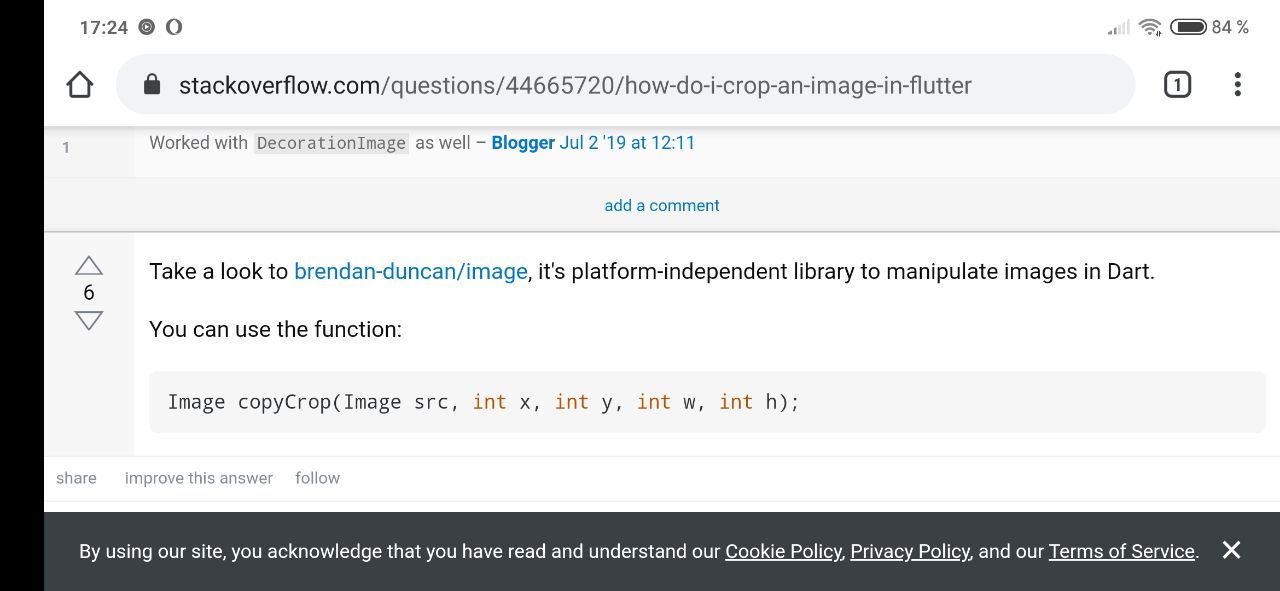Tap the battery status icon
The height and width of the screenshot is (591, 1280).
[x=1187, y=27]
